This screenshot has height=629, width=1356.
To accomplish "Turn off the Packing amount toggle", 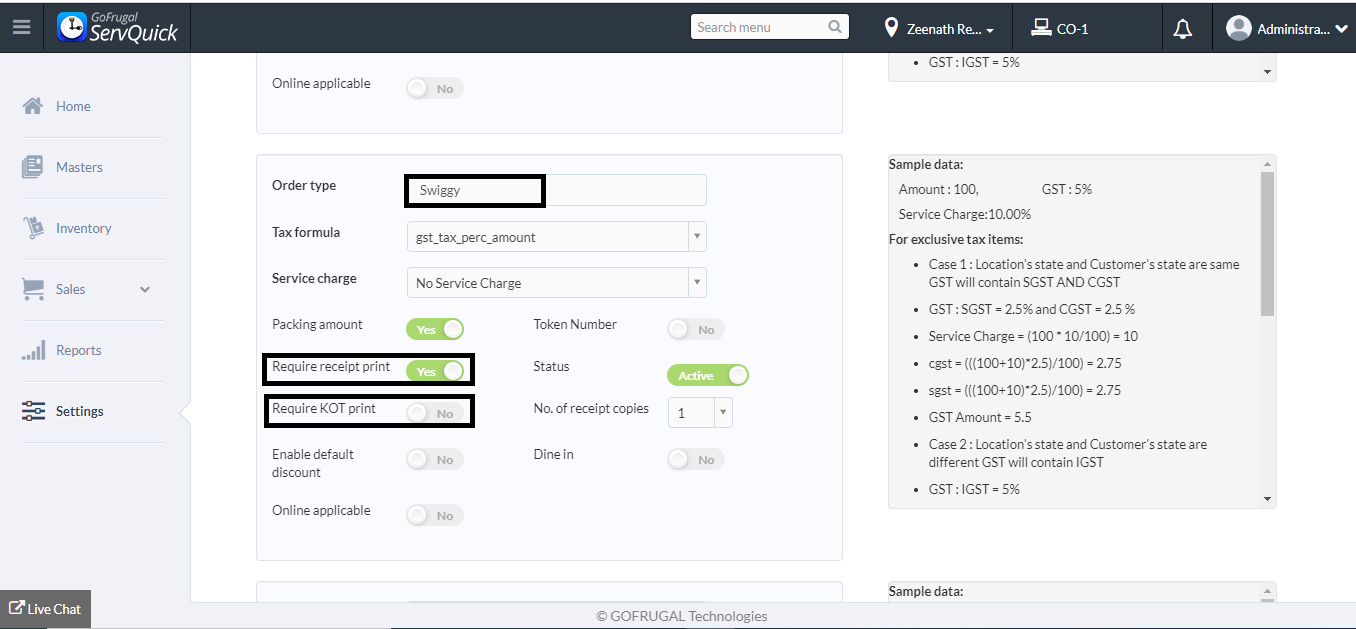I will click(x=435, y=329).
